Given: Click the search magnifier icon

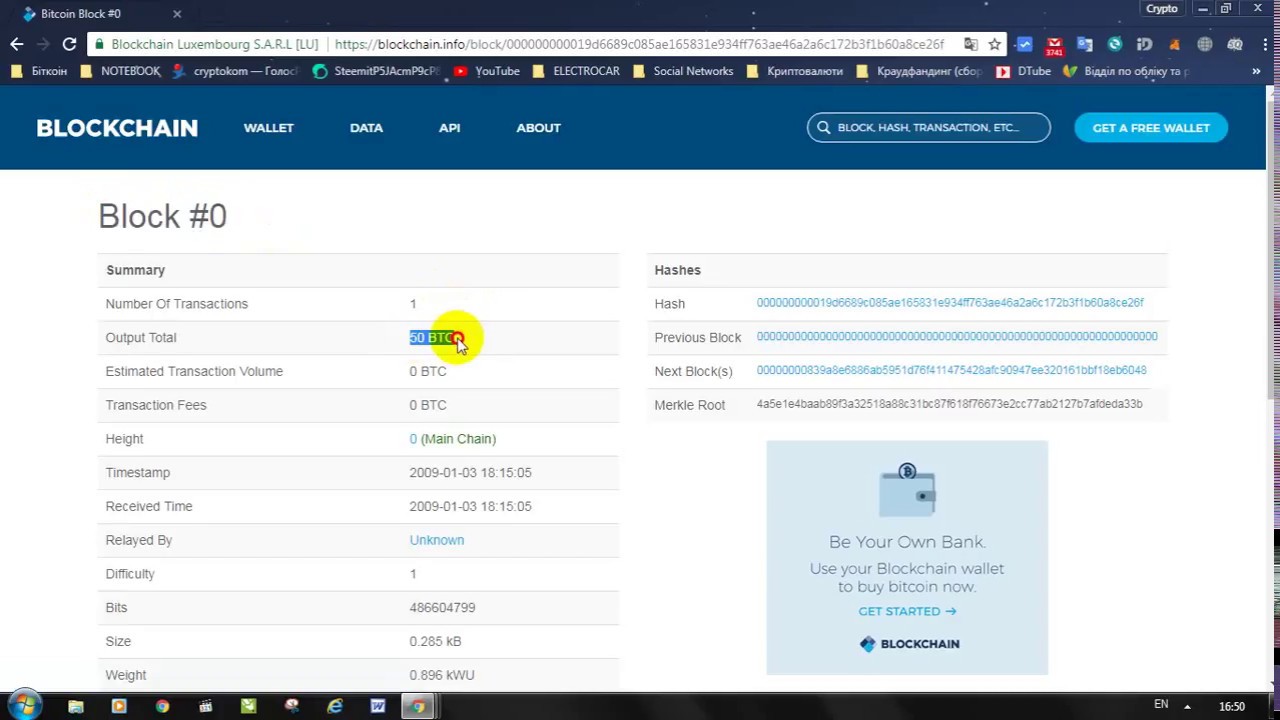Looking at the screenshot, I should pyautogui.click(x=823, y=128).
